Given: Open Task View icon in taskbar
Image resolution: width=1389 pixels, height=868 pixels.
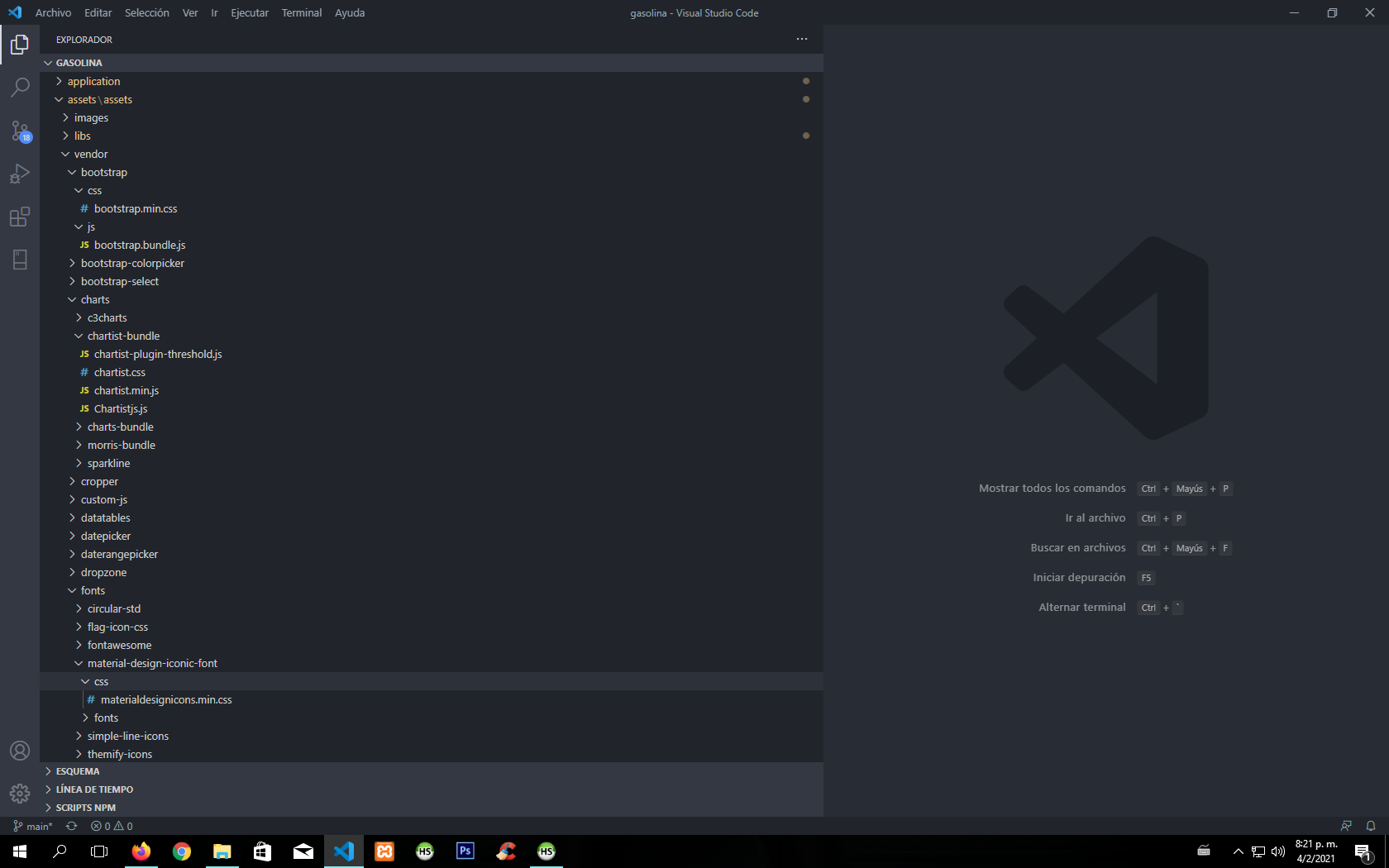Looking at the screenshot, I should click(x=99, y=851).
